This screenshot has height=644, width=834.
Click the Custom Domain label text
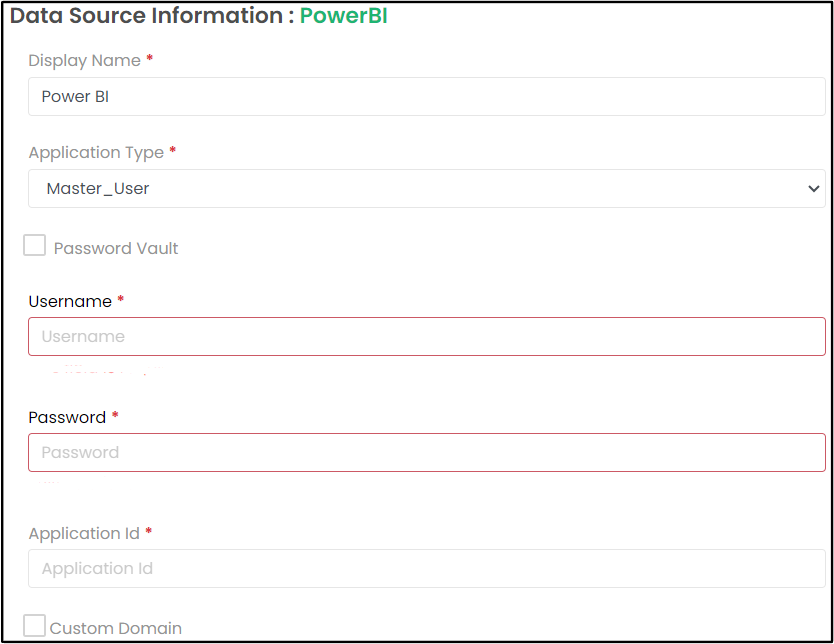pos(116,629)
